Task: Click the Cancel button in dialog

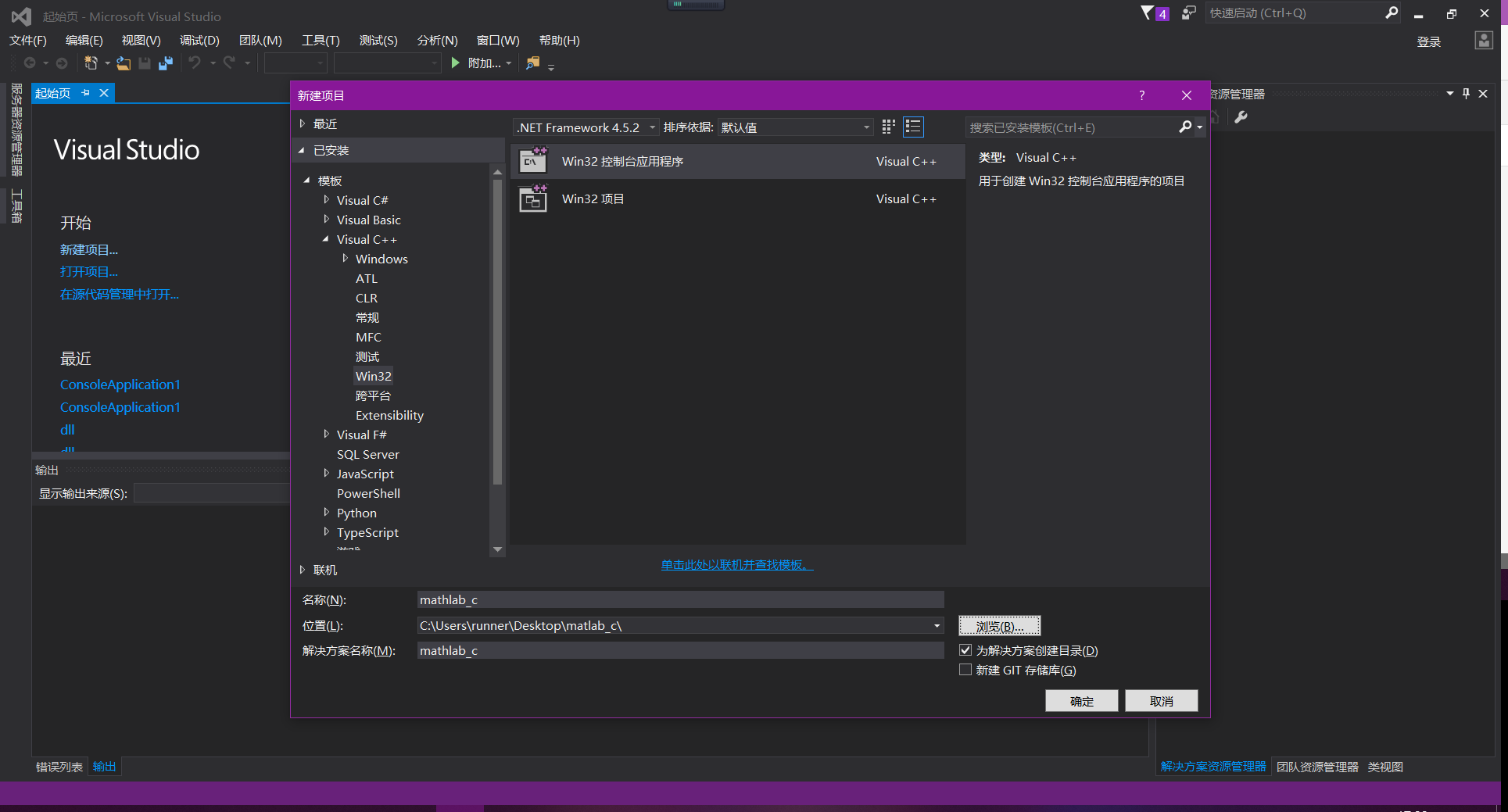Action: [1162, 701]
